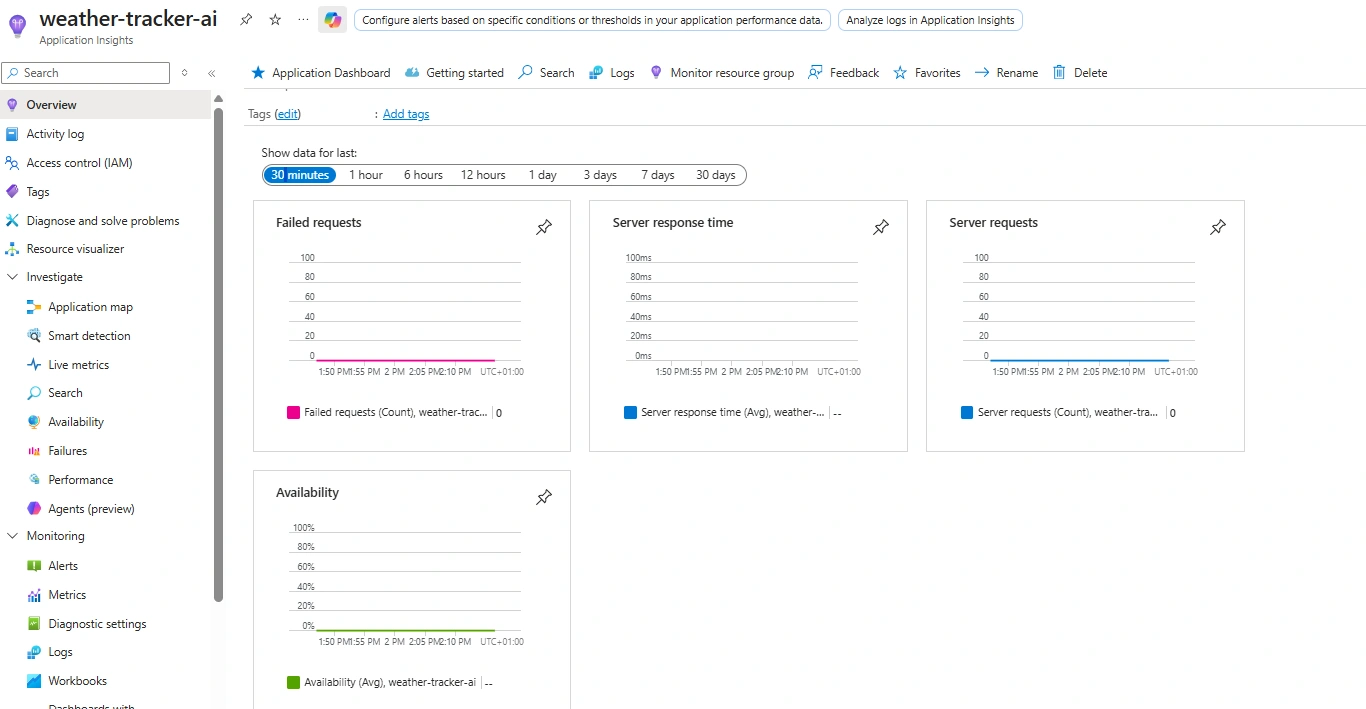Click the blue Server response time swatch
The width and height of the screenshot is (1366, 709).
pyautogui.click(x=631, y=412)
